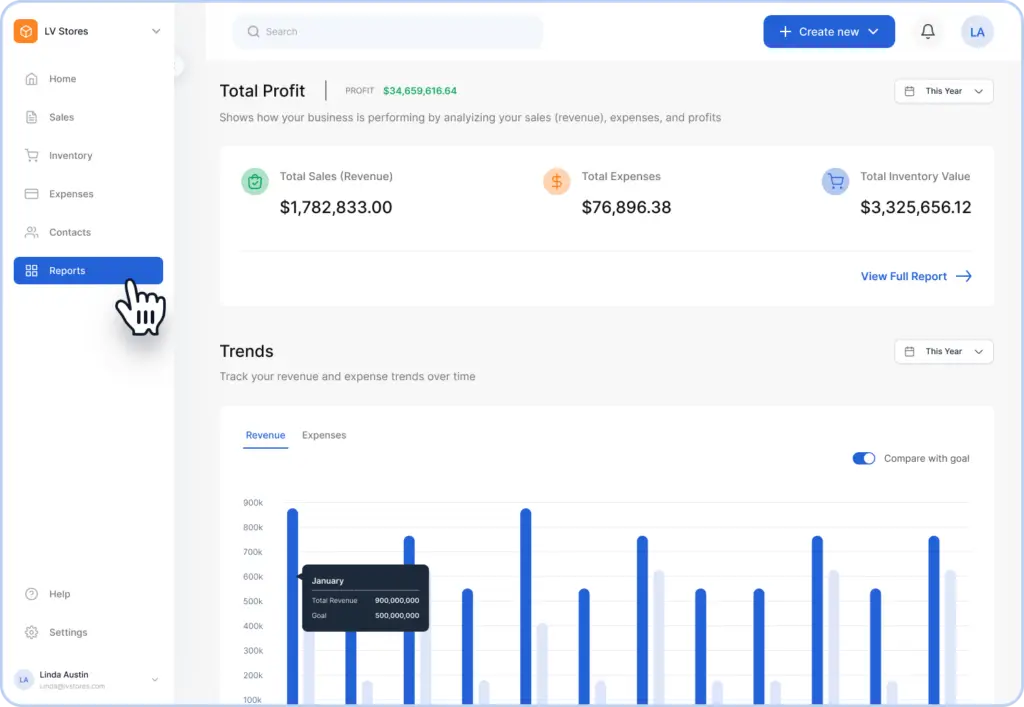This screenshot has height=707, width=1024.
Task: Click the orange Total Expenses dollar icon
Action: (x=557, y=181)
